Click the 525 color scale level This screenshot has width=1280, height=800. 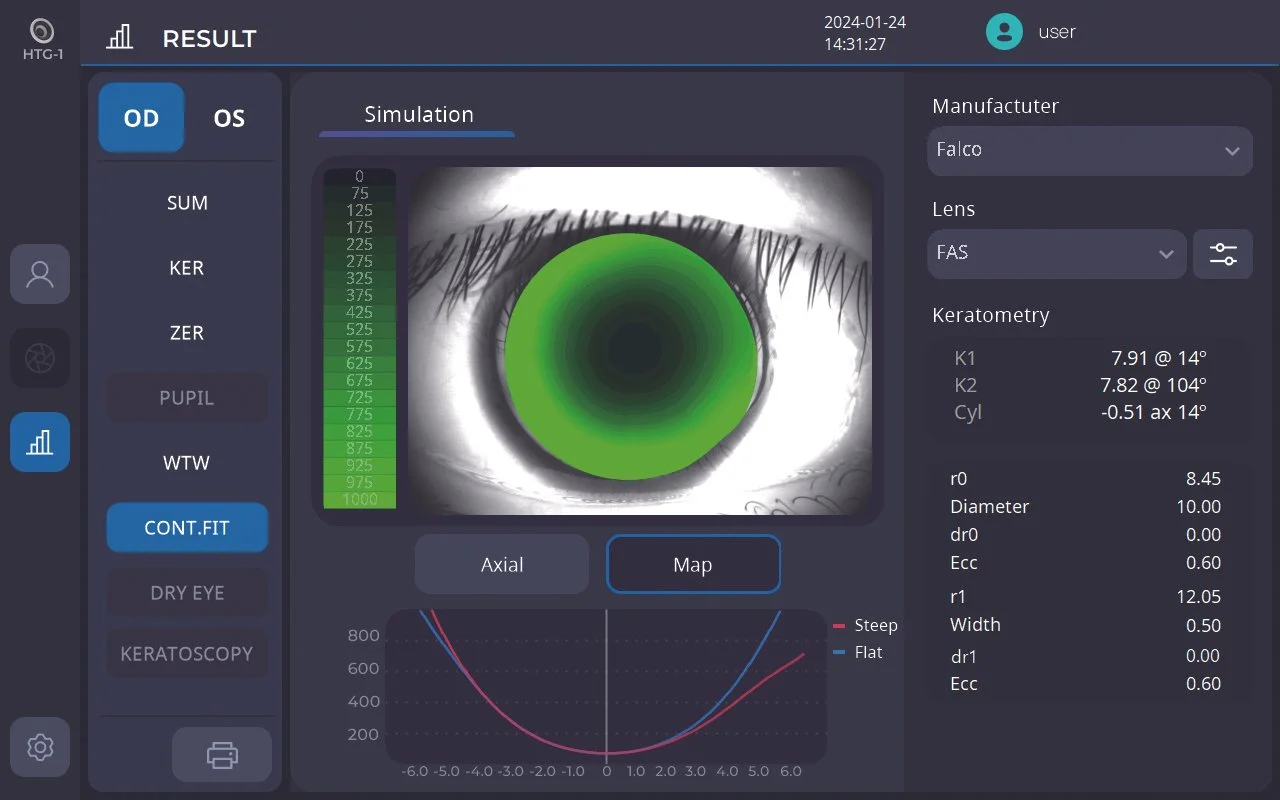click(360, 329)
